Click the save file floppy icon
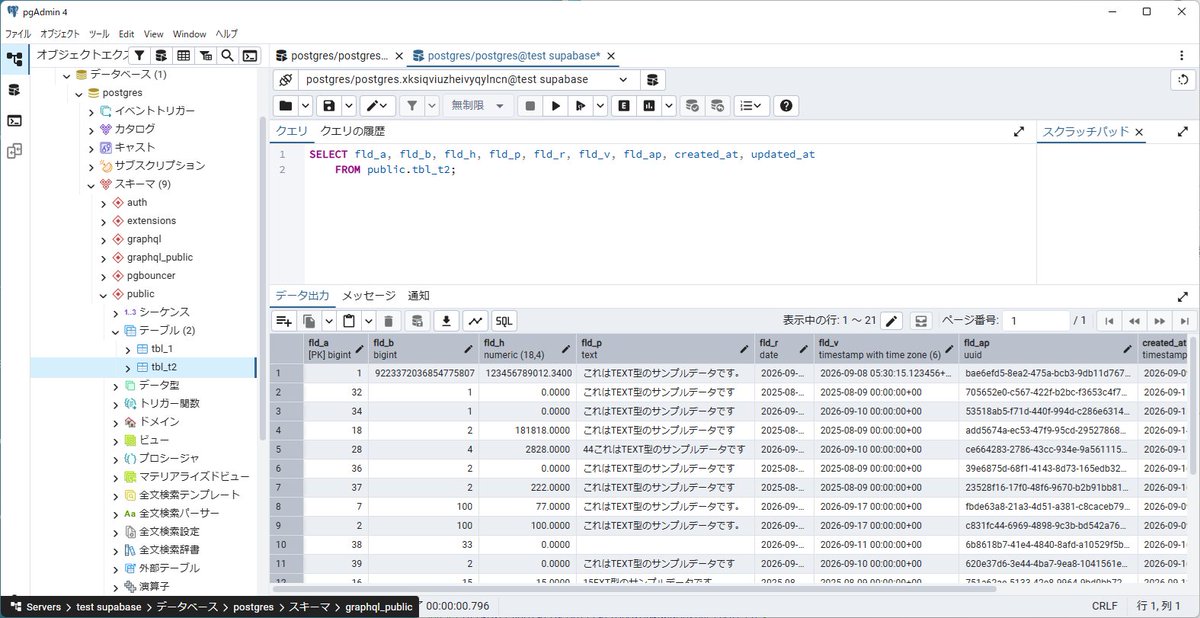This screenshot has height=618, width=1200. (328, 105)
